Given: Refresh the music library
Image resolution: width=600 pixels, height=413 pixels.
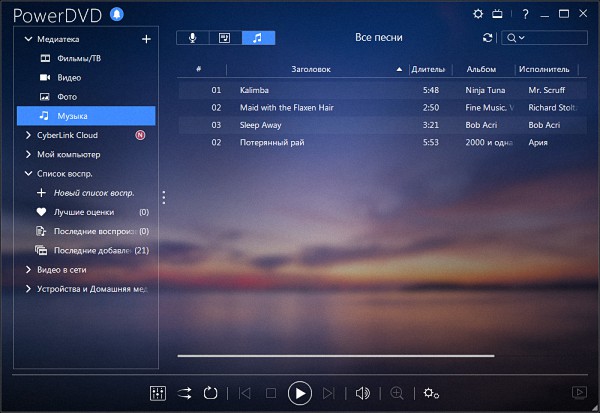Looking at the screenshot, I should pos(487,38).
